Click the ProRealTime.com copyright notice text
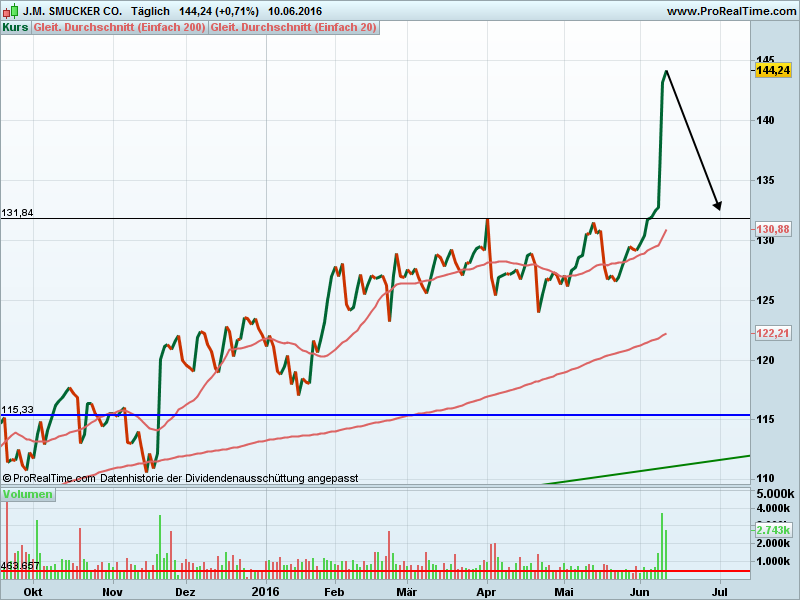Screen dimensions: 800x600 [x=180, y=479]
